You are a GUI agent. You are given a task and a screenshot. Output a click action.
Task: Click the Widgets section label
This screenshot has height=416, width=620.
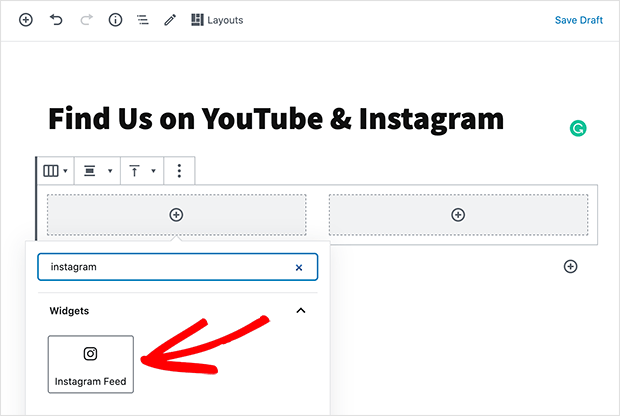(69, 311)
